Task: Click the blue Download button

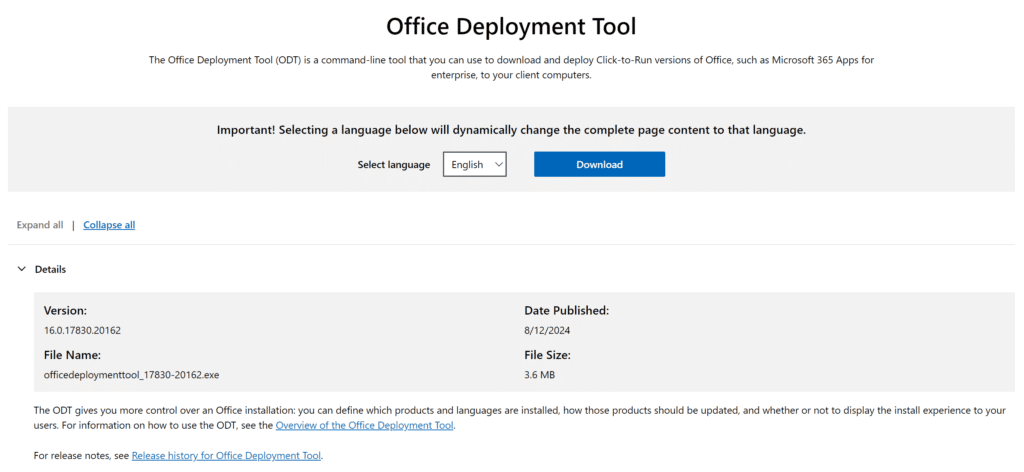Action: pos(599,165)
